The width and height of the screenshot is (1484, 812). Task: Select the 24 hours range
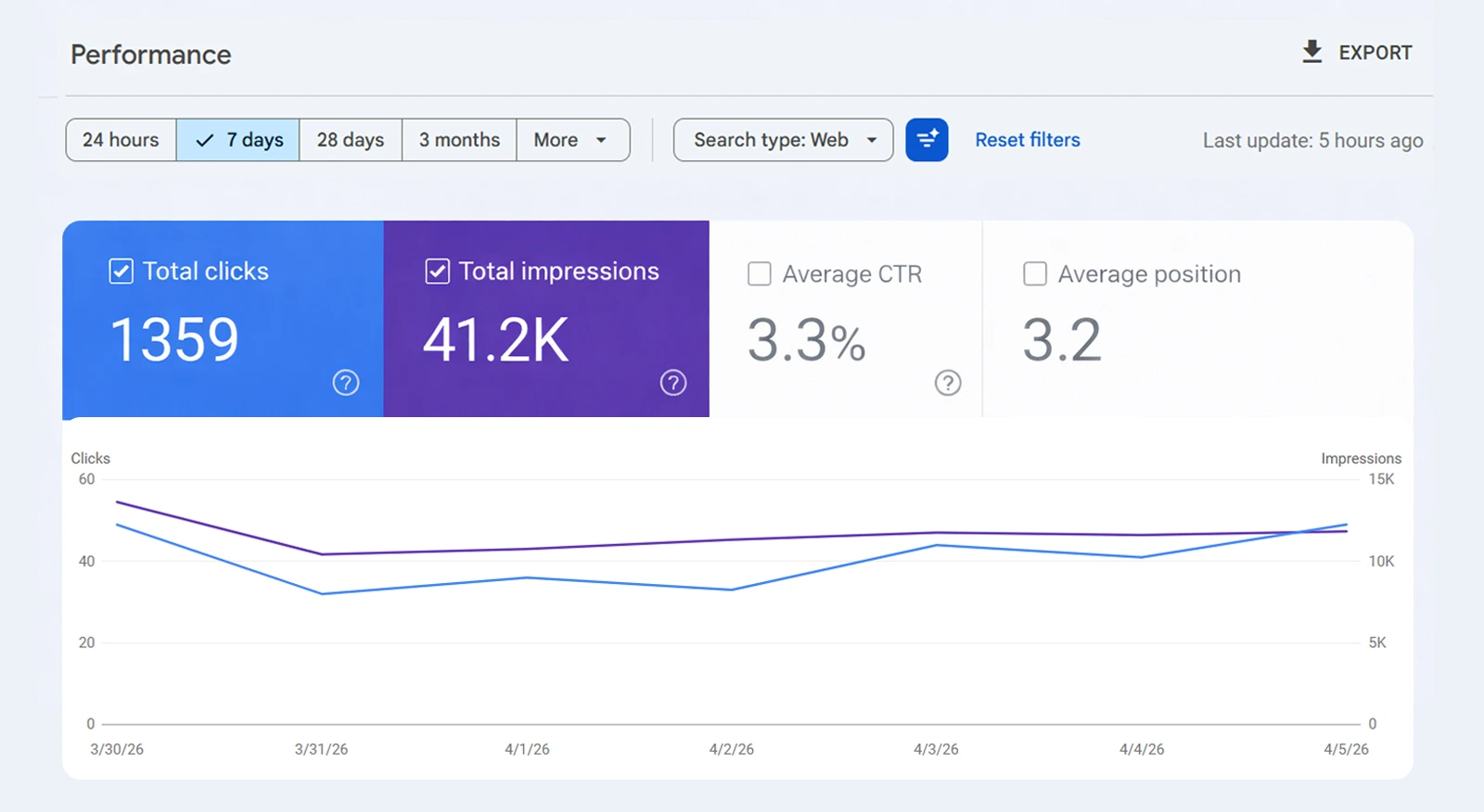pyautogui.click(x=121, y=140)
